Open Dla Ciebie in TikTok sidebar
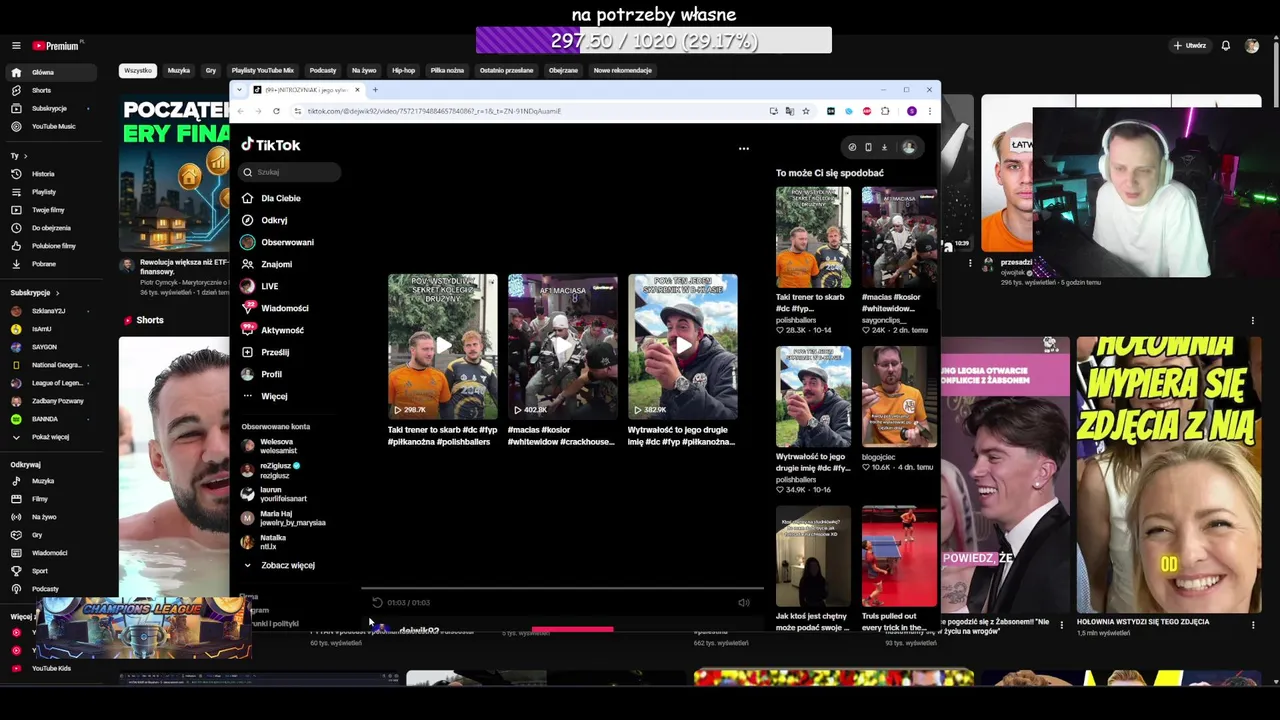The image size is (1280, 720). (280, 198)
